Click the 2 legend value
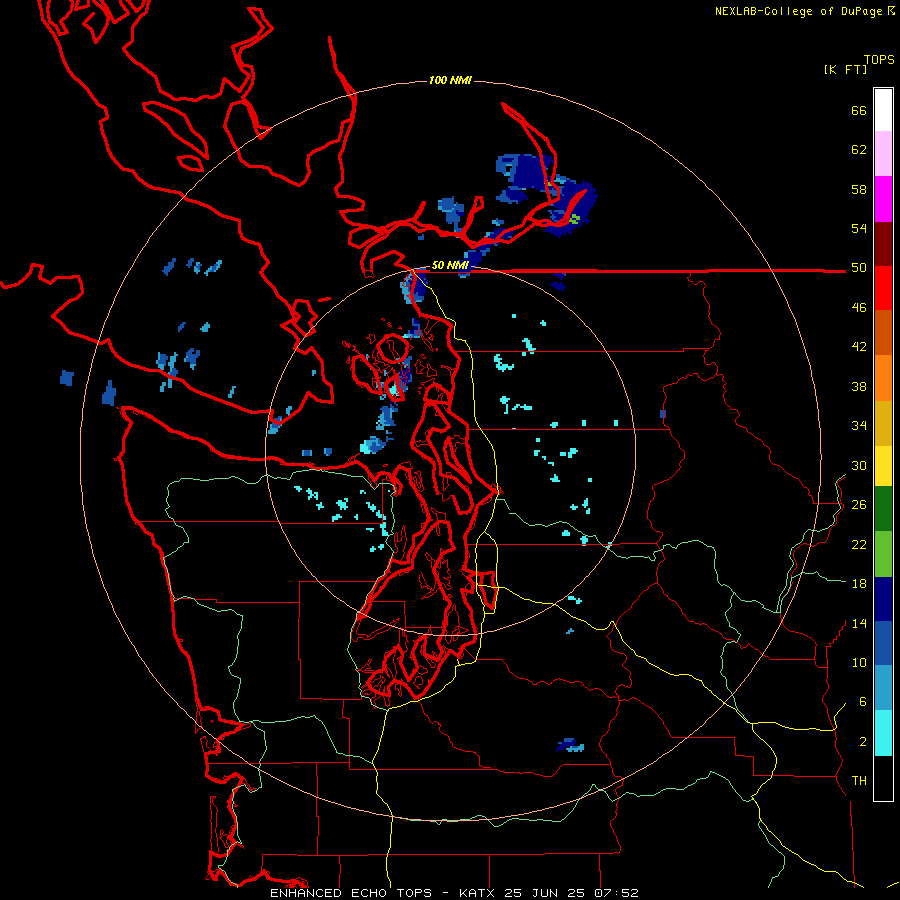Screen dimensions: 900x900 coord(863,742)
